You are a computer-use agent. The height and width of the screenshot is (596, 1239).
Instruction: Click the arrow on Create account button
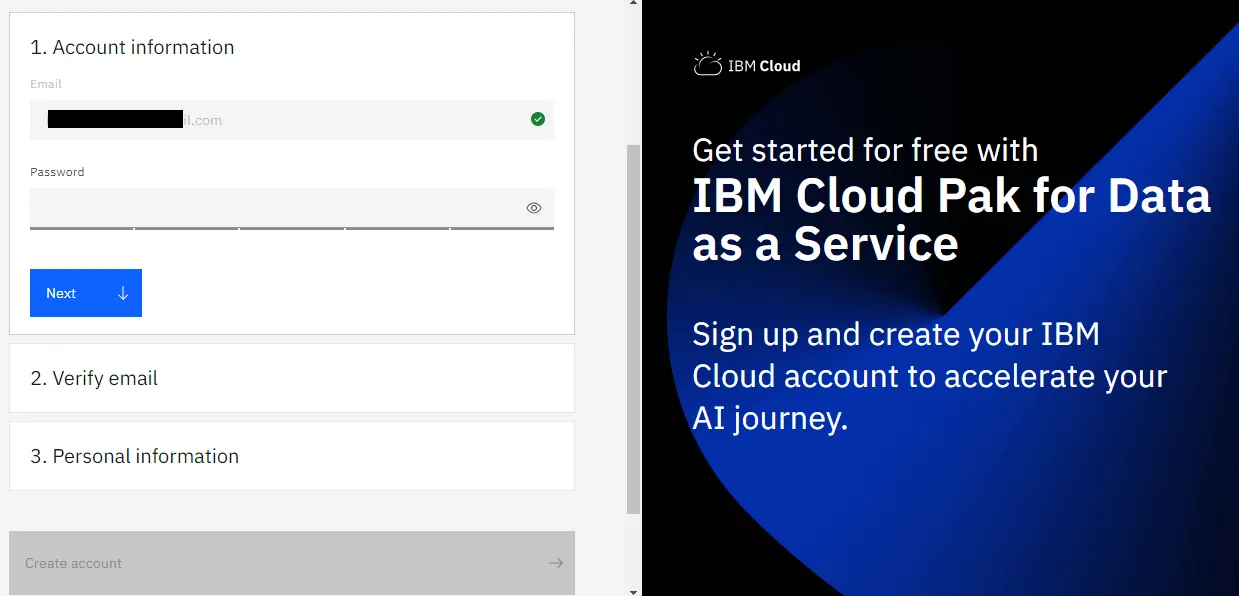pyautogui.click(x=556, y=563)
